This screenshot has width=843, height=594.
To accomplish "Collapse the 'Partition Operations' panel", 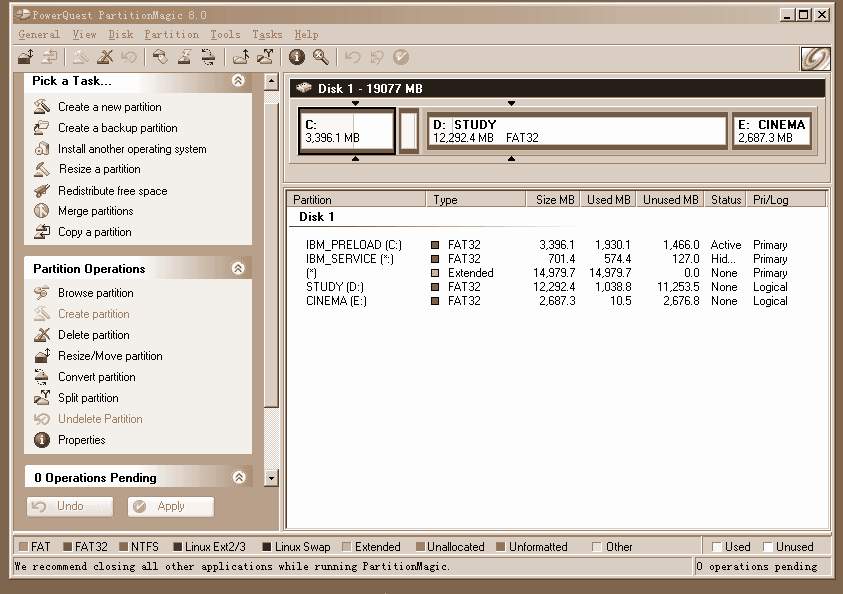I will (x=238, y=268).
